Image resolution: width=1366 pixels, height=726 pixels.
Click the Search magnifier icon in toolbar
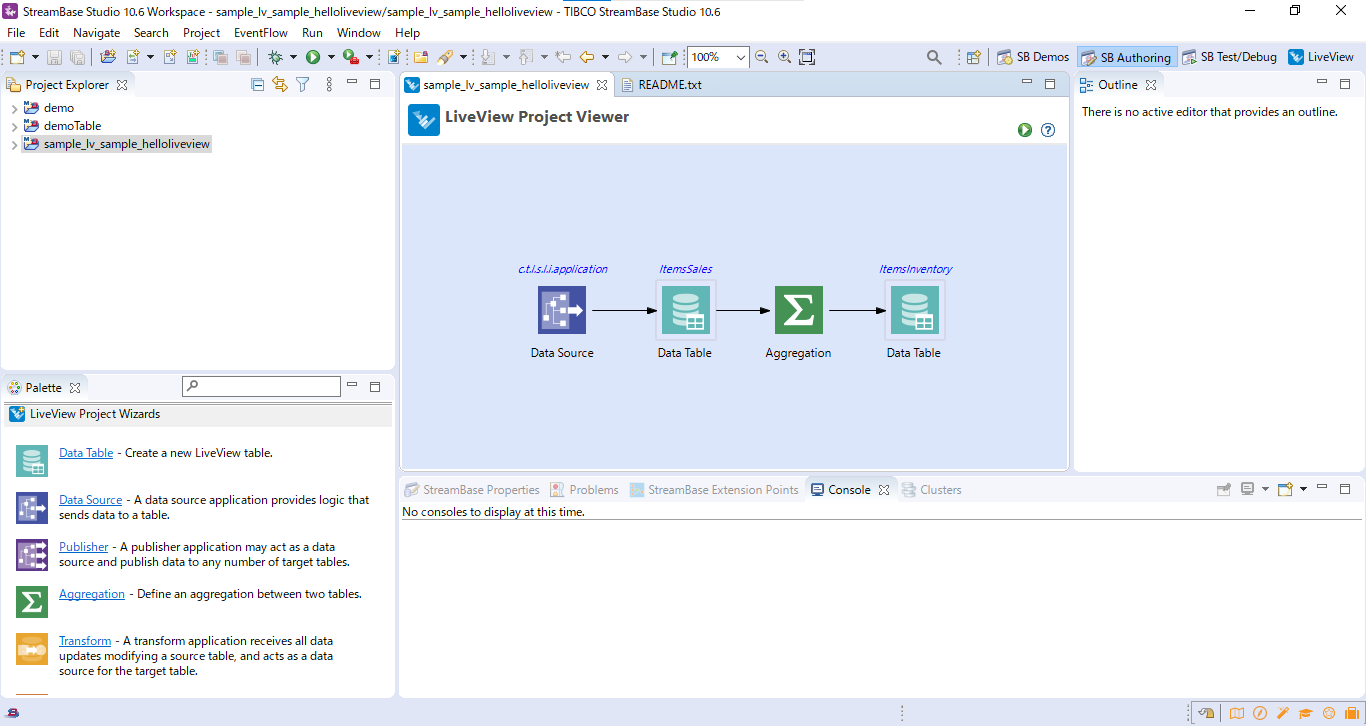pos(934,57)
